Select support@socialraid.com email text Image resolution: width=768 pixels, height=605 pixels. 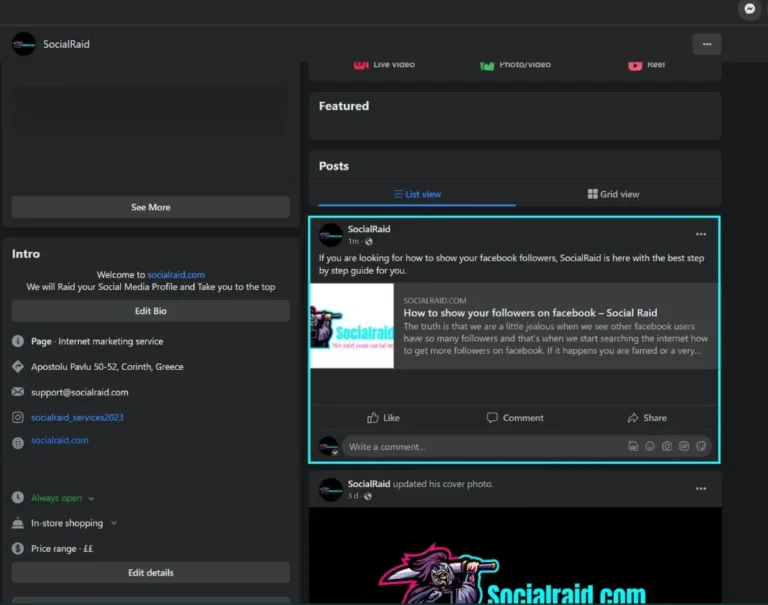pyautogui.click(x=79, y=392)
